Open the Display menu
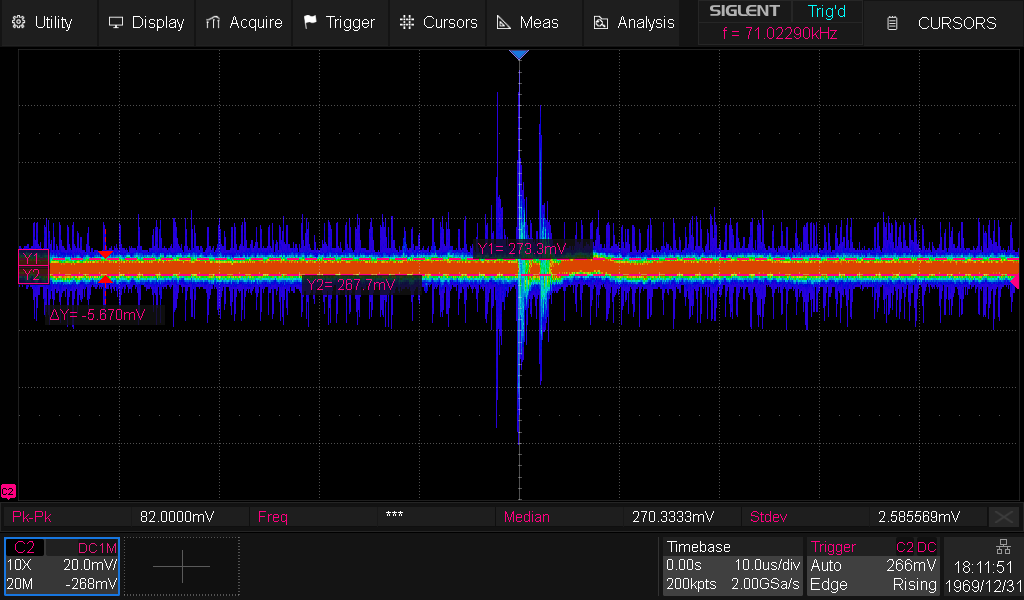The height and width of the screenshot is (600, 1024). (146, 22)
